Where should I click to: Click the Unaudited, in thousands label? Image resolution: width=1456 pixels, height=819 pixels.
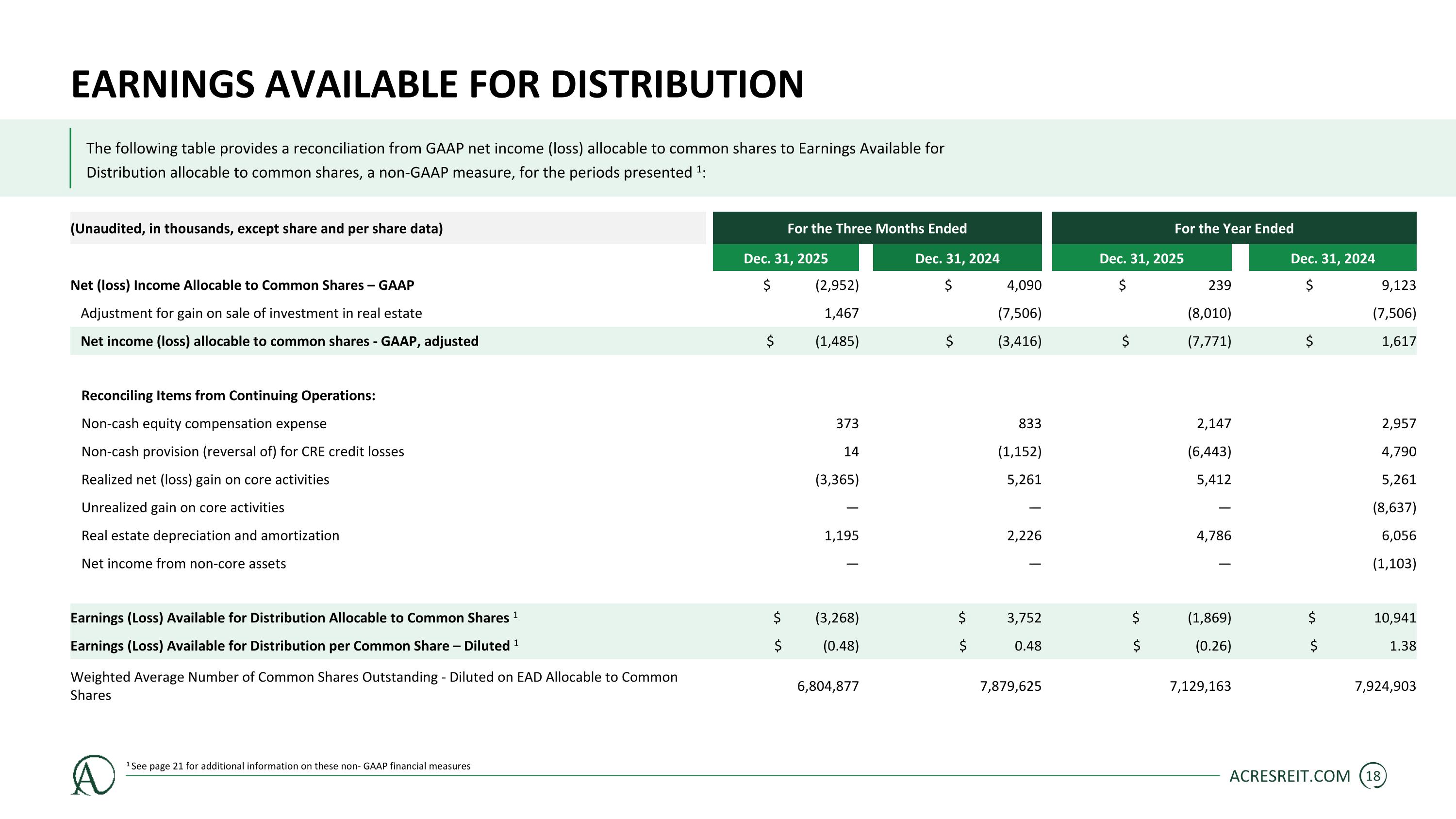pyautogui.click(x=257, y=228)
